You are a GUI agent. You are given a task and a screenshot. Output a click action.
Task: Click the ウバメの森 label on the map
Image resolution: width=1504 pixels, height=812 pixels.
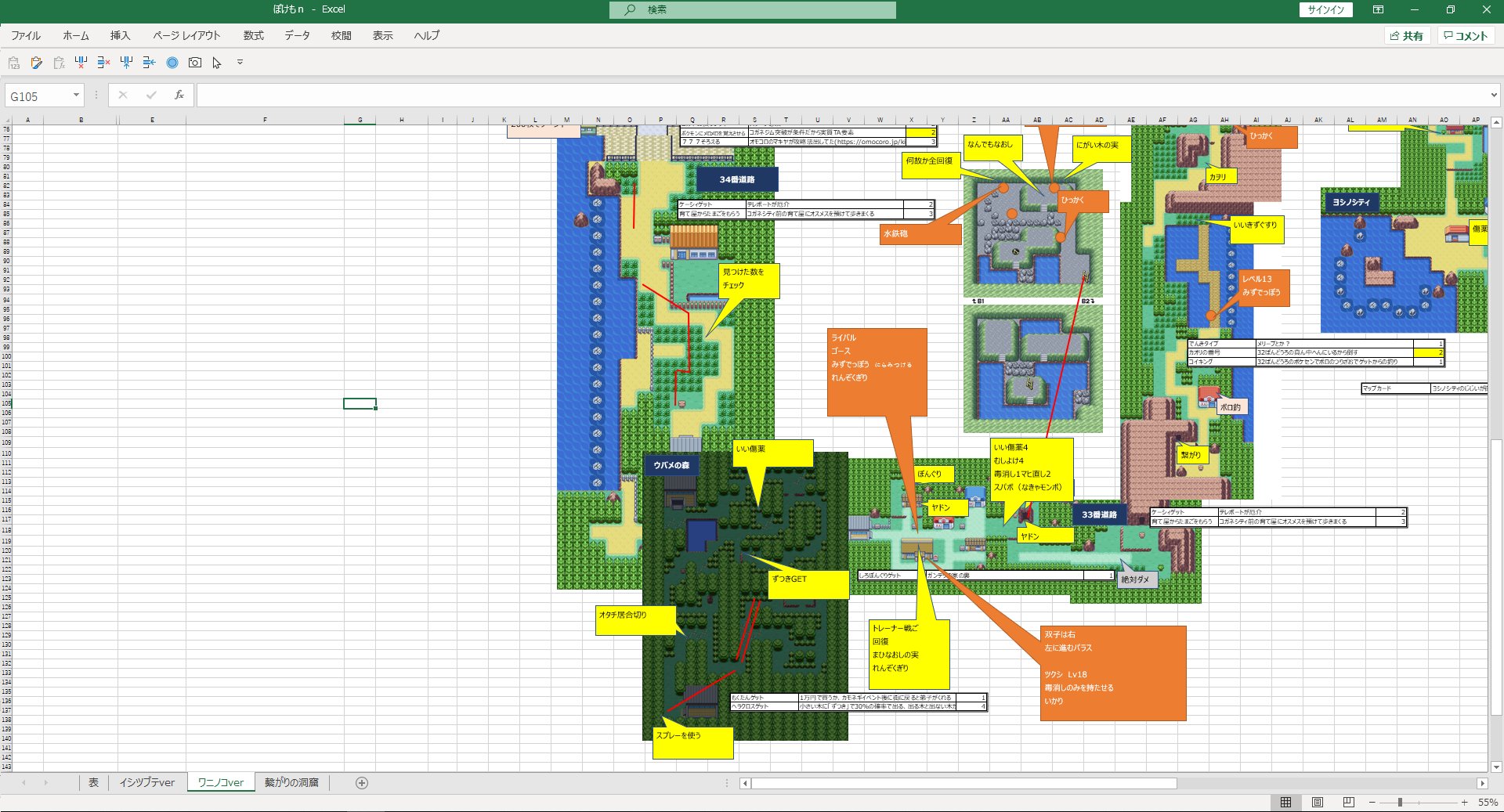(x=671, y=465)
